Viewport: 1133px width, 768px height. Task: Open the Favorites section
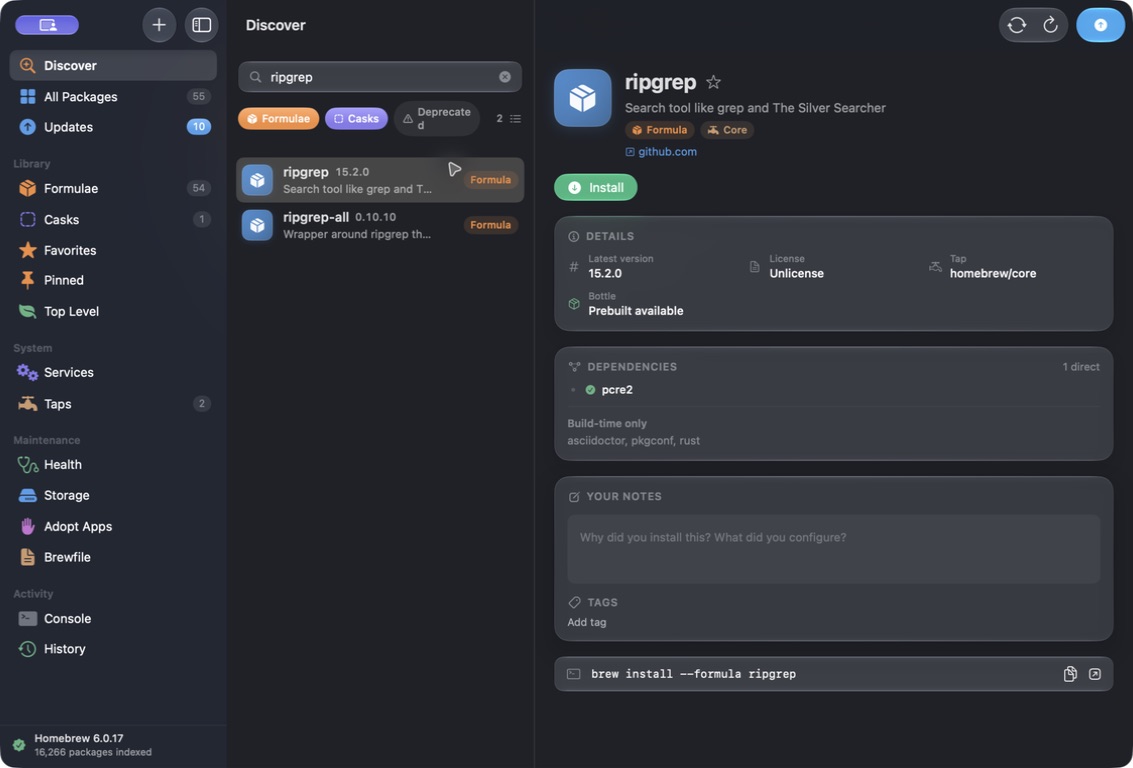click(x=113, y=251)
